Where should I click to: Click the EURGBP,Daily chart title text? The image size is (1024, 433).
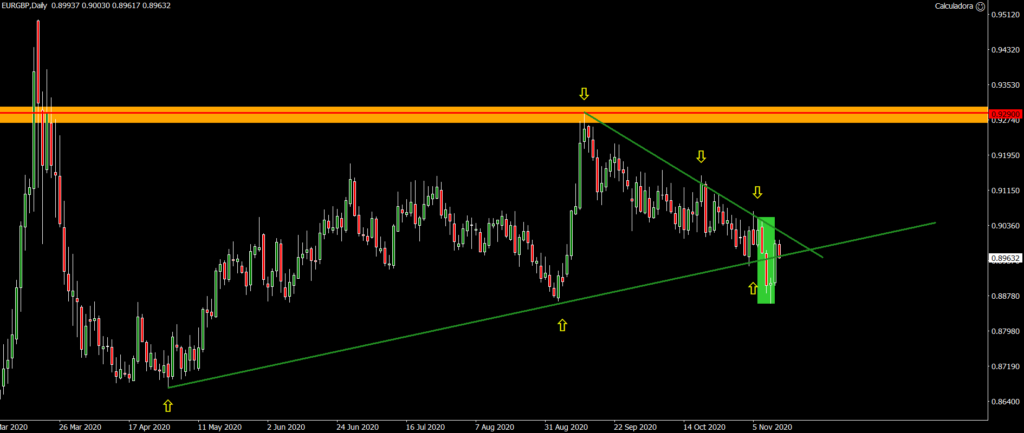(32, 6)
